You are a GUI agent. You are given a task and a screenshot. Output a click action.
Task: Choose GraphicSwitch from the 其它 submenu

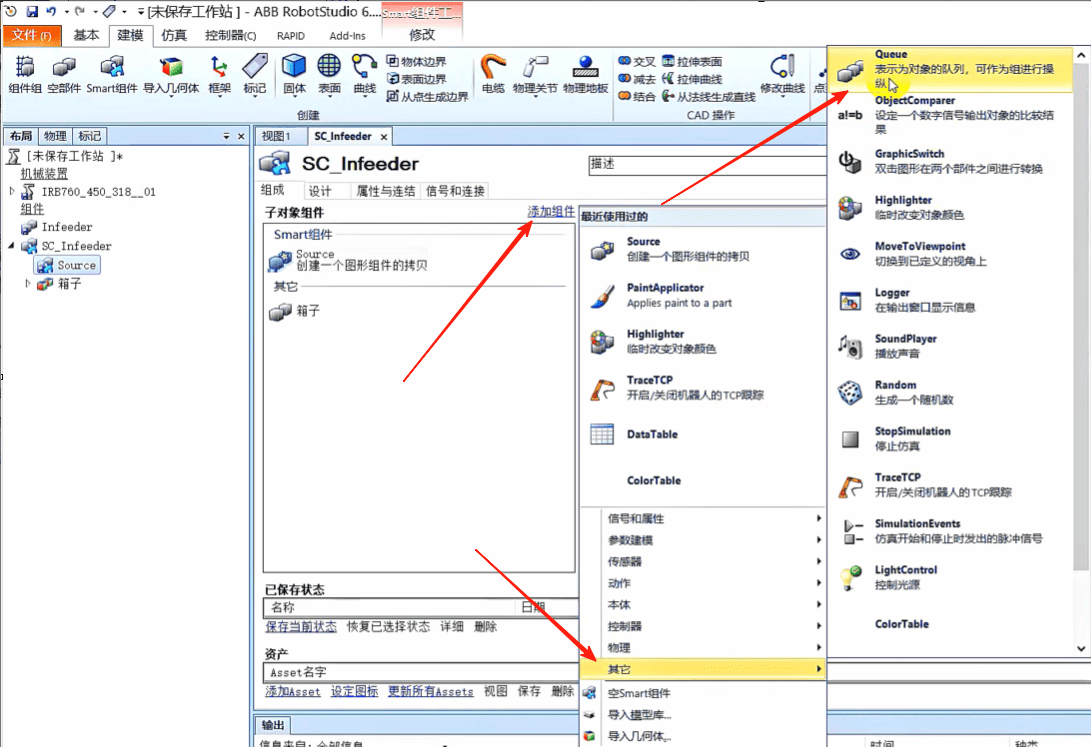(950, 161)
